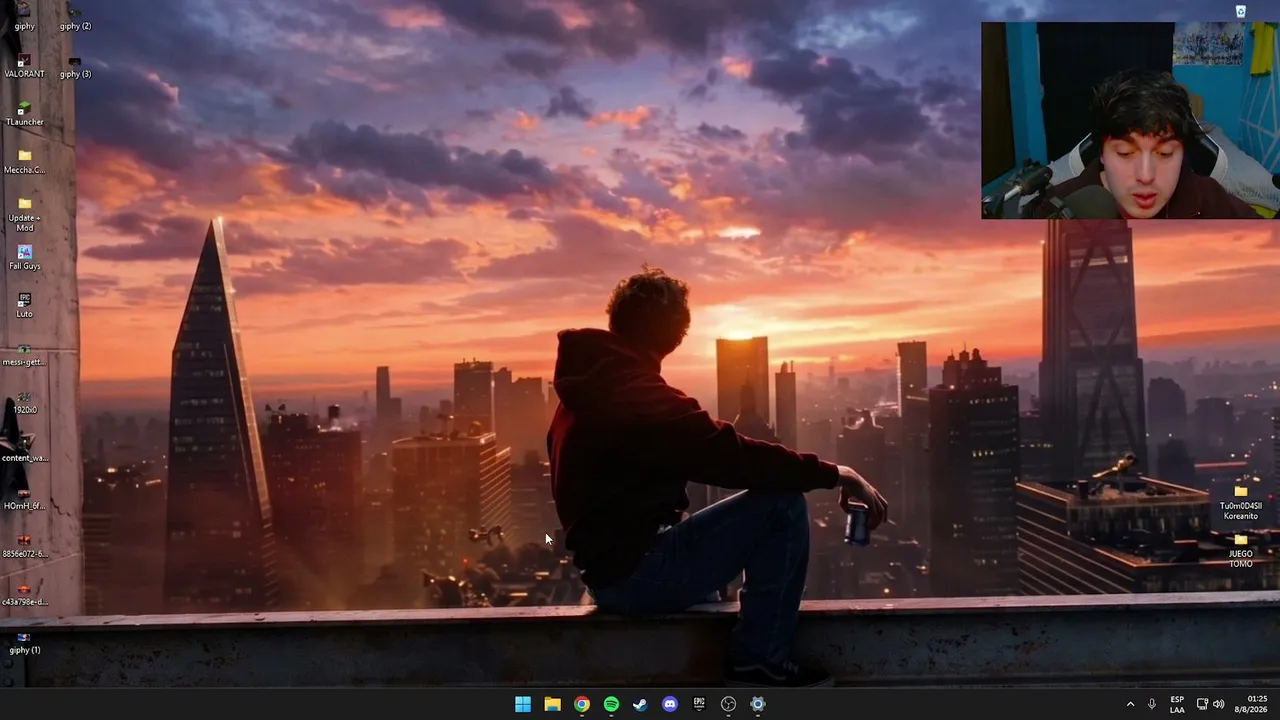This screenshot has width=1280, height=720.
Task: Show hidden system tray icons
Action: (x=1131, y=704)
